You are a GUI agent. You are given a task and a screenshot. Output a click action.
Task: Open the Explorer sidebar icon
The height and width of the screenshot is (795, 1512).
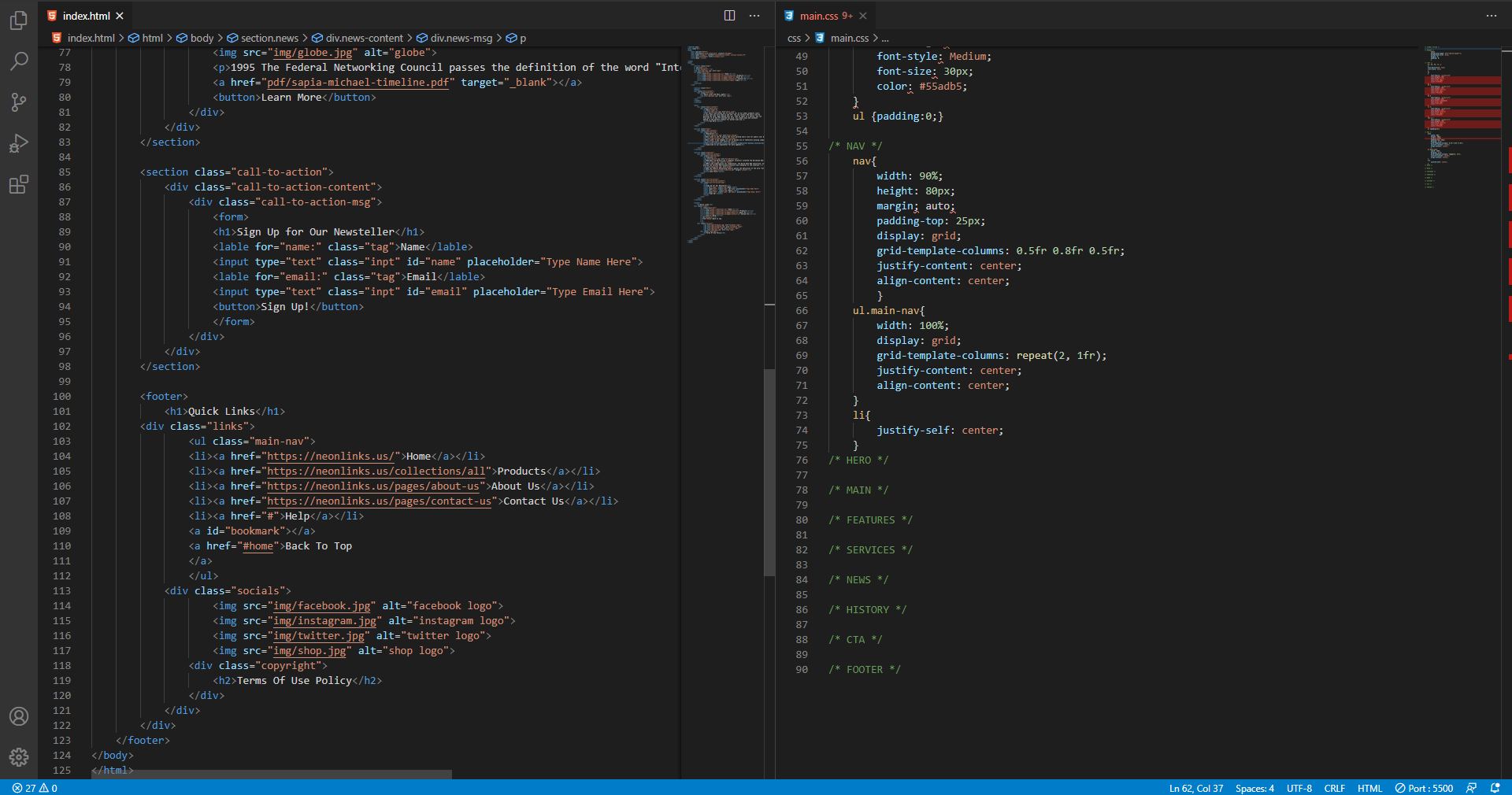pos(19,20)
